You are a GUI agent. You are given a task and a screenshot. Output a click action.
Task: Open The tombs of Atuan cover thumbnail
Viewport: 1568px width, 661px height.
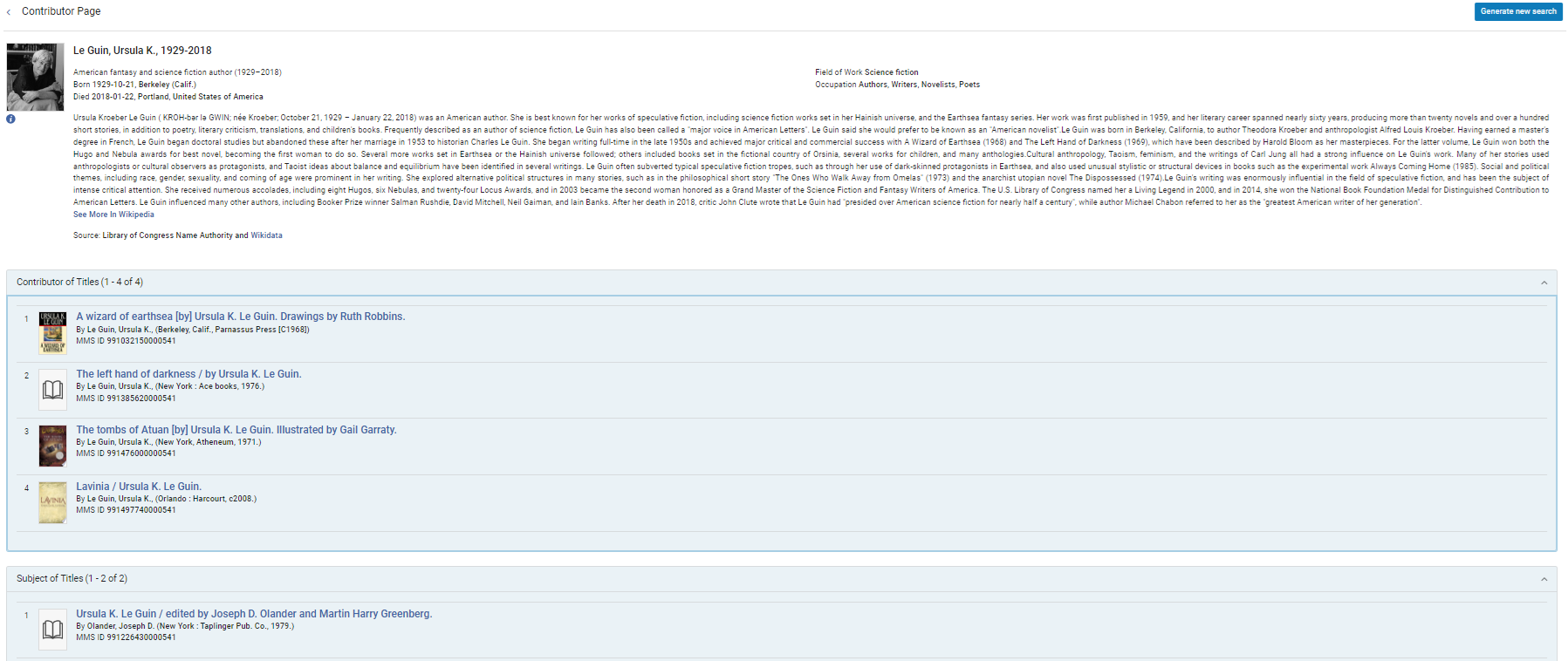pos(53,446)
